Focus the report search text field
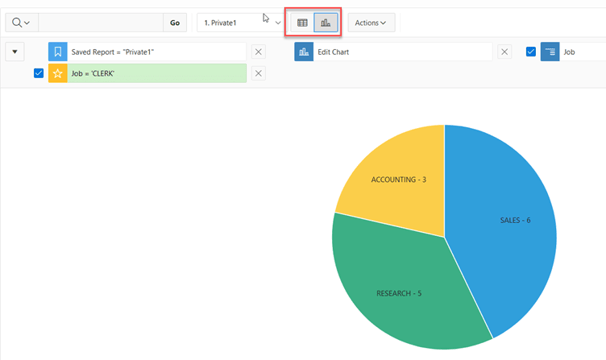The height and width of the screenshot is (360, 606). 101,23
